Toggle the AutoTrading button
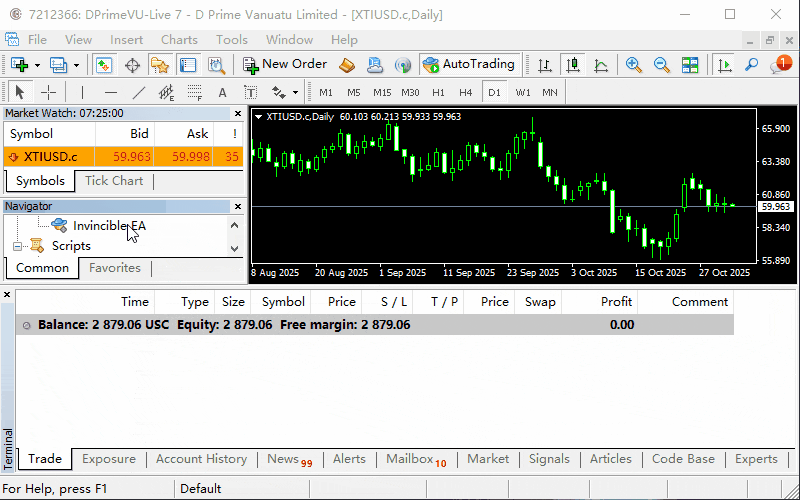The width and height of the screenshot is (800, 500). 468,64
